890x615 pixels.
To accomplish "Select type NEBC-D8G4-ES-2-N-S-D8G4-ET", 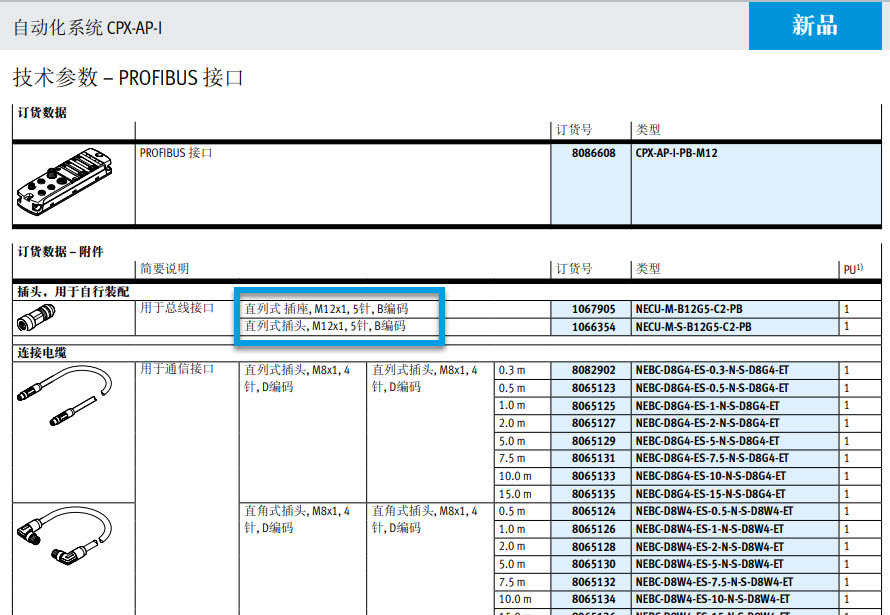I will point(707,423).
